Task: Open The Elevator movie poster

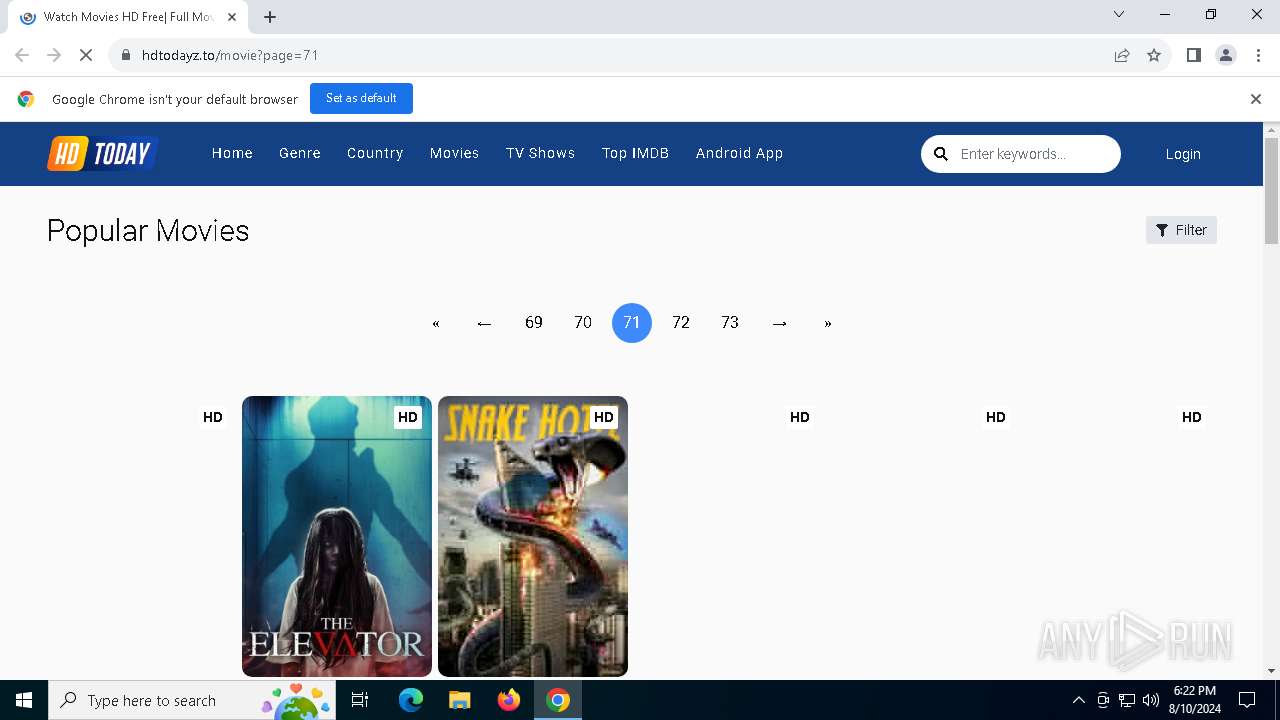Action: coord(337,536)
